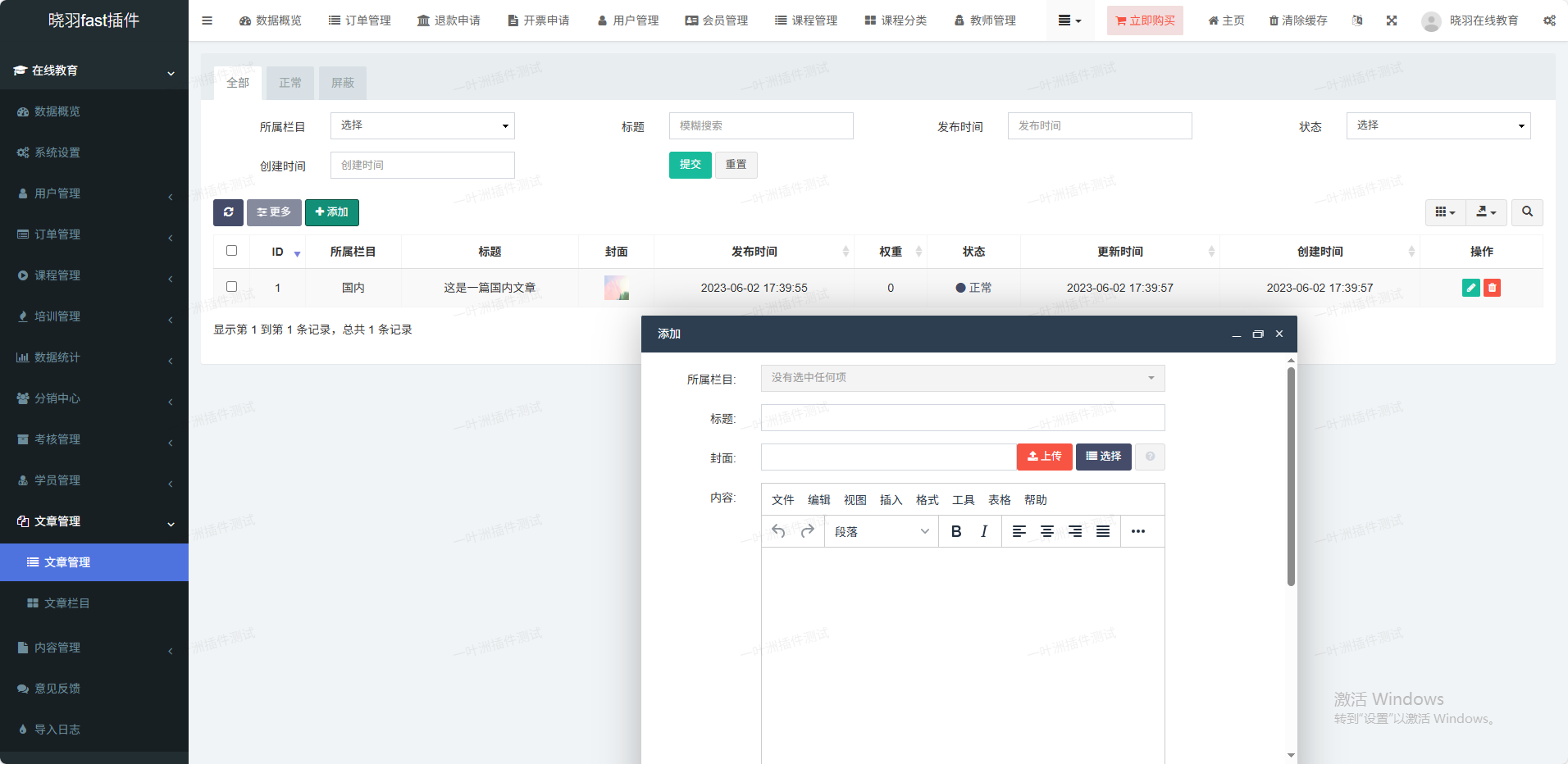Click the undo arrow in editor
The height and width of the screenshot is (764, 1568).
(x=778, y=531)
